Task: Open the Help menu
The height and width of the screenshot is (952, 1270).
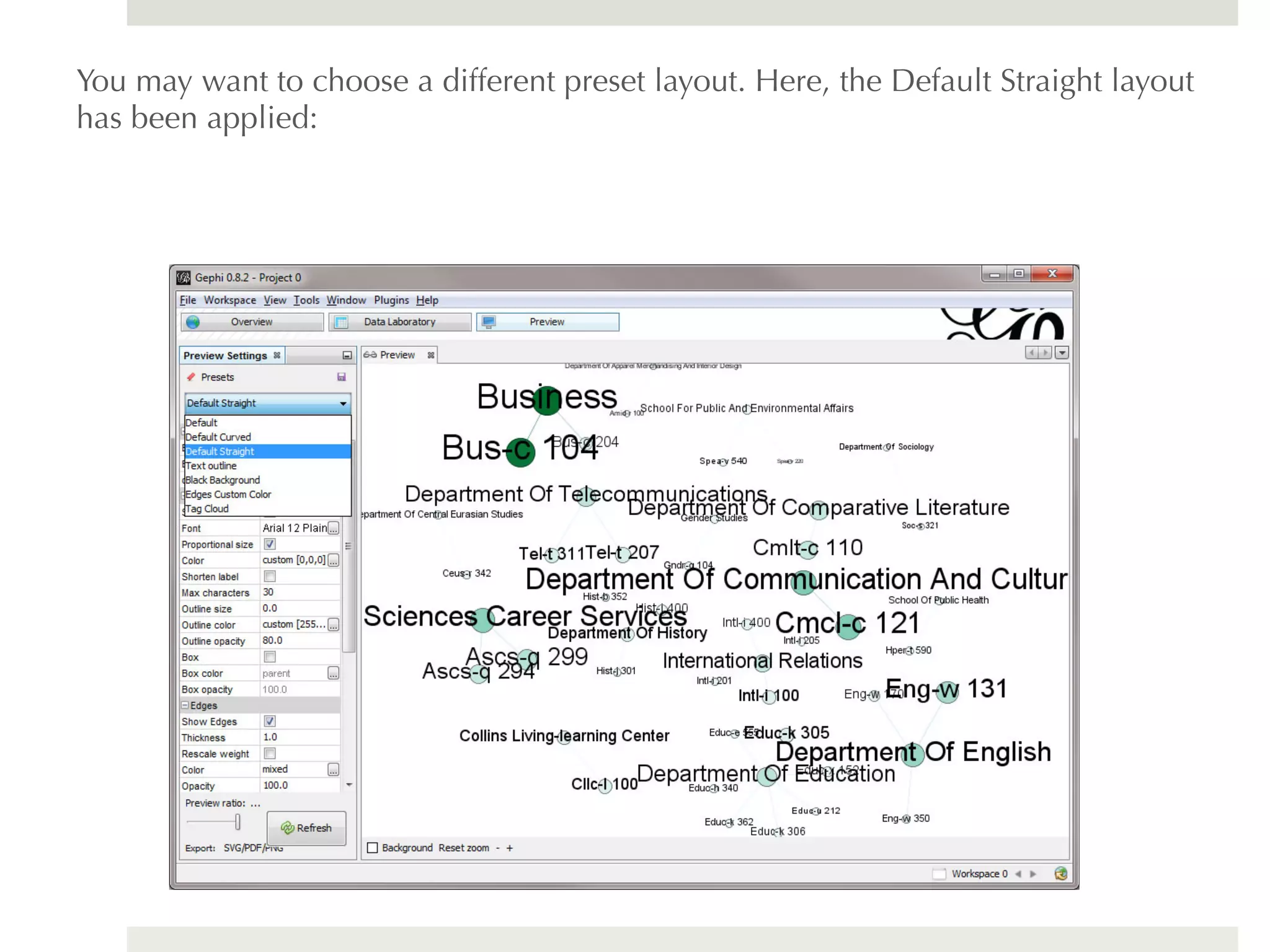Action: click(427, 300)
